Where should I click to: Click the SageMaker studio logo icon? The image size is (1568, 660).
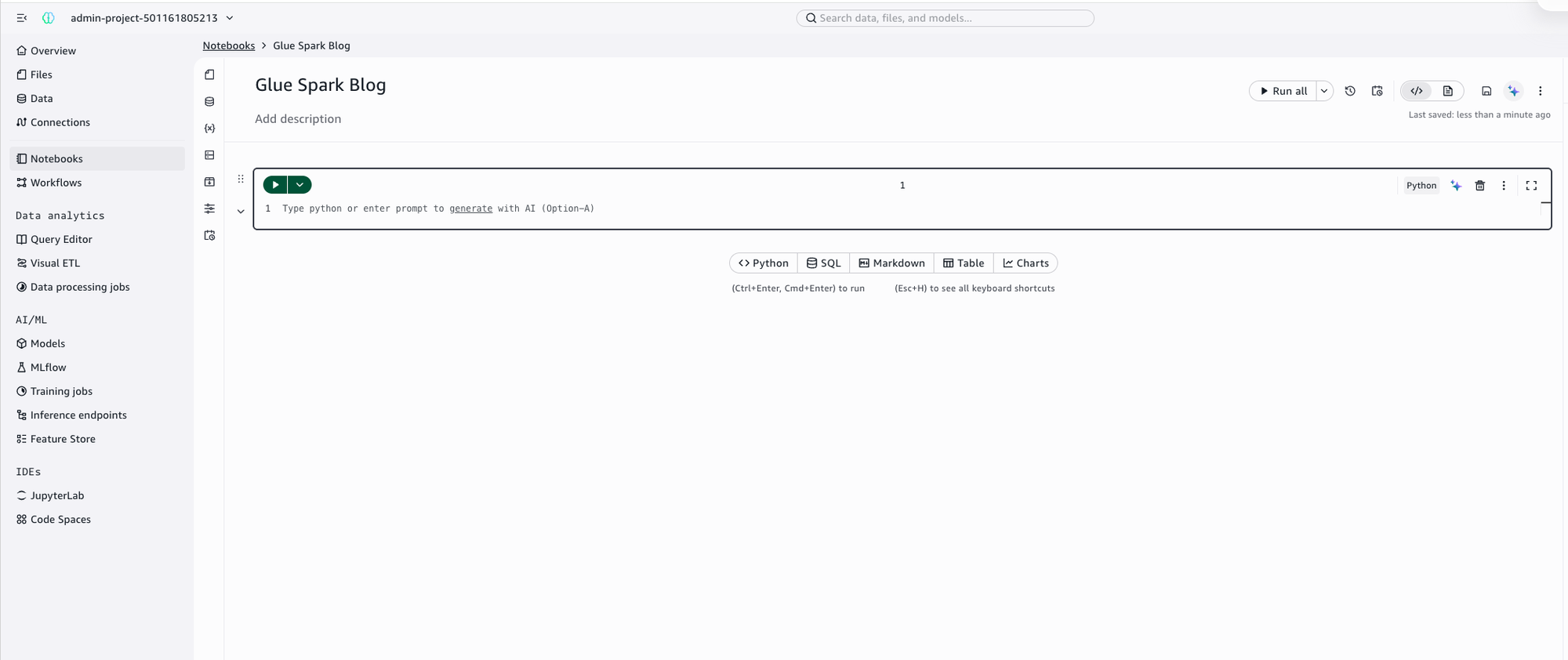pyautogui.click(x=49, y=18)
